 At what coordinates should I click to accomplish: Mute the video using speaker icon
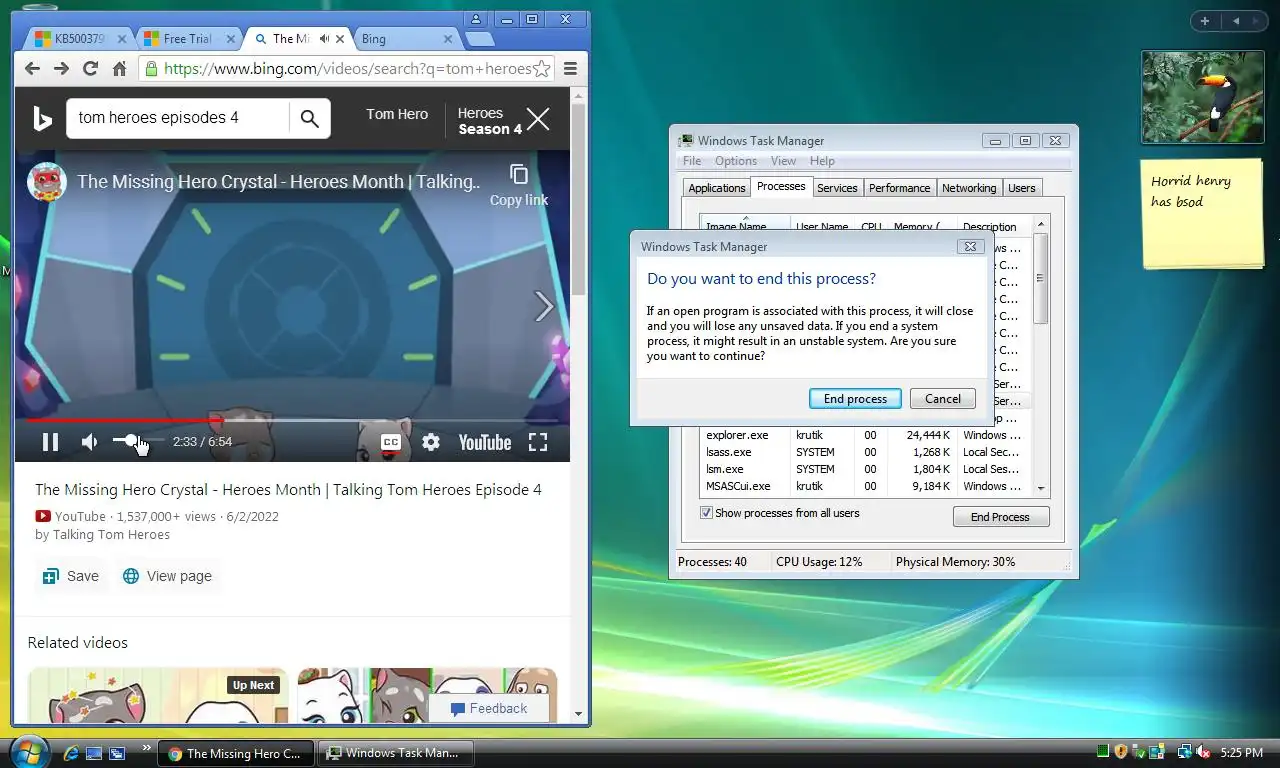(90, 442)
